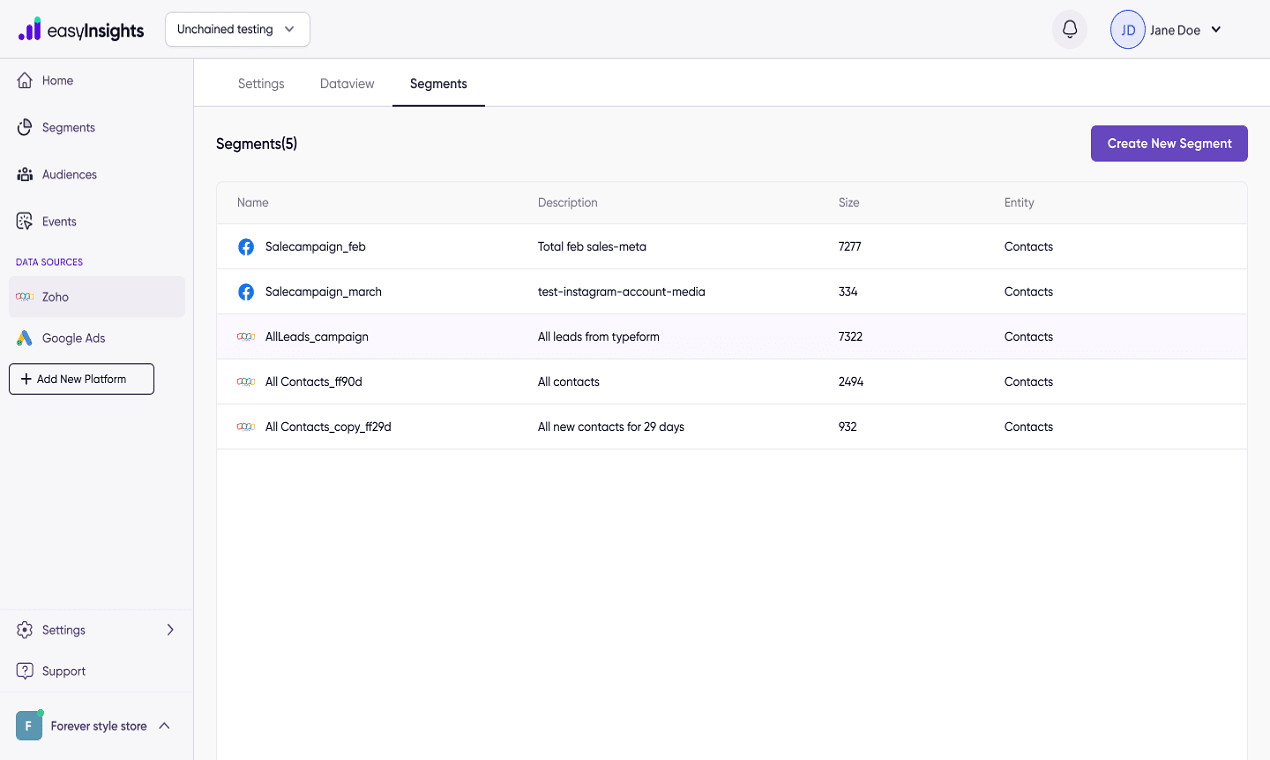The image size is (1270, 760).
Task: Open the Support page
Action: click(63, 671)
